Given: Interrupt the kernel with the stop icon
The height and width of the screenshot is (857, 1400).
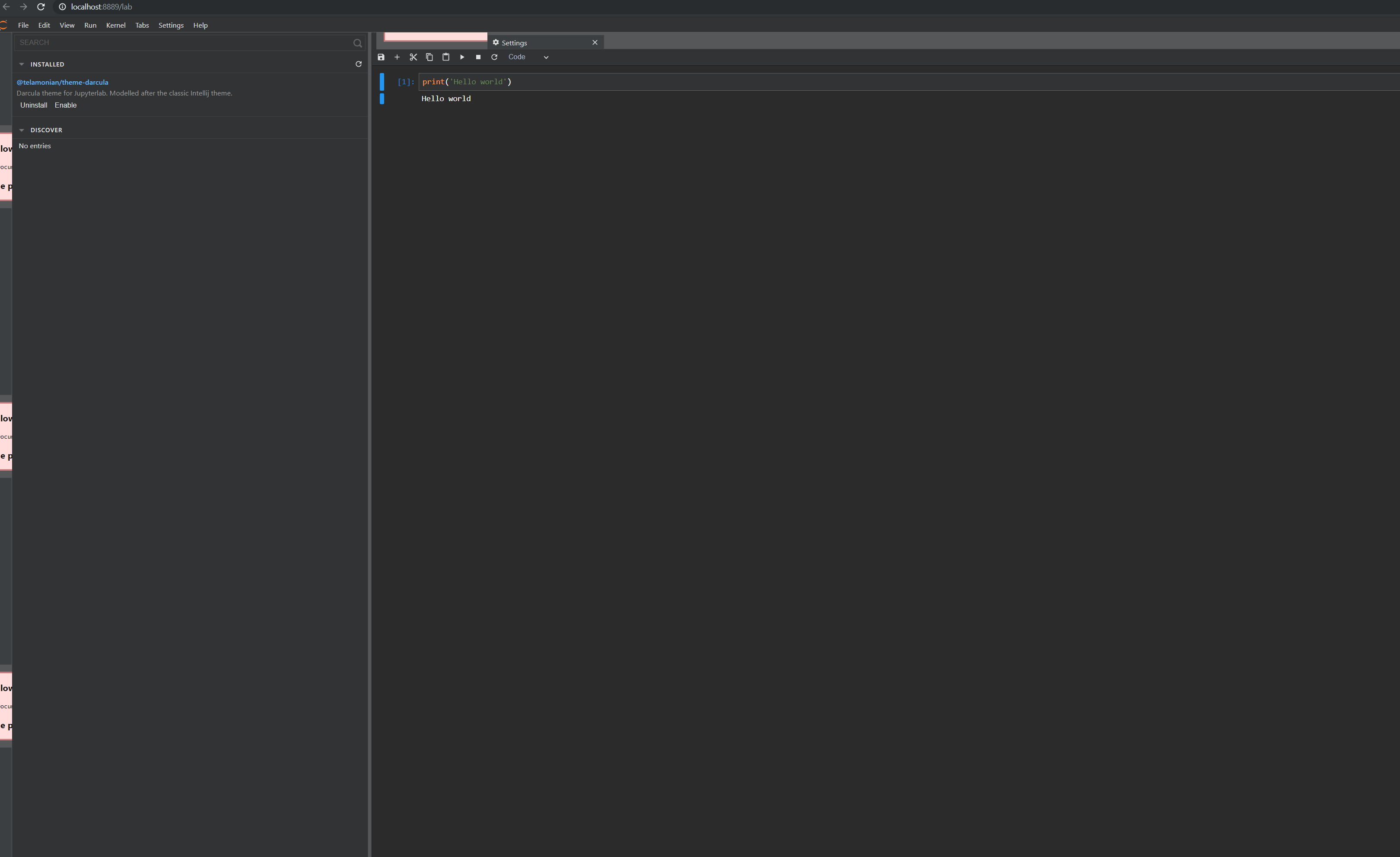Looking at the screenshot, I should tap(478, 57).
